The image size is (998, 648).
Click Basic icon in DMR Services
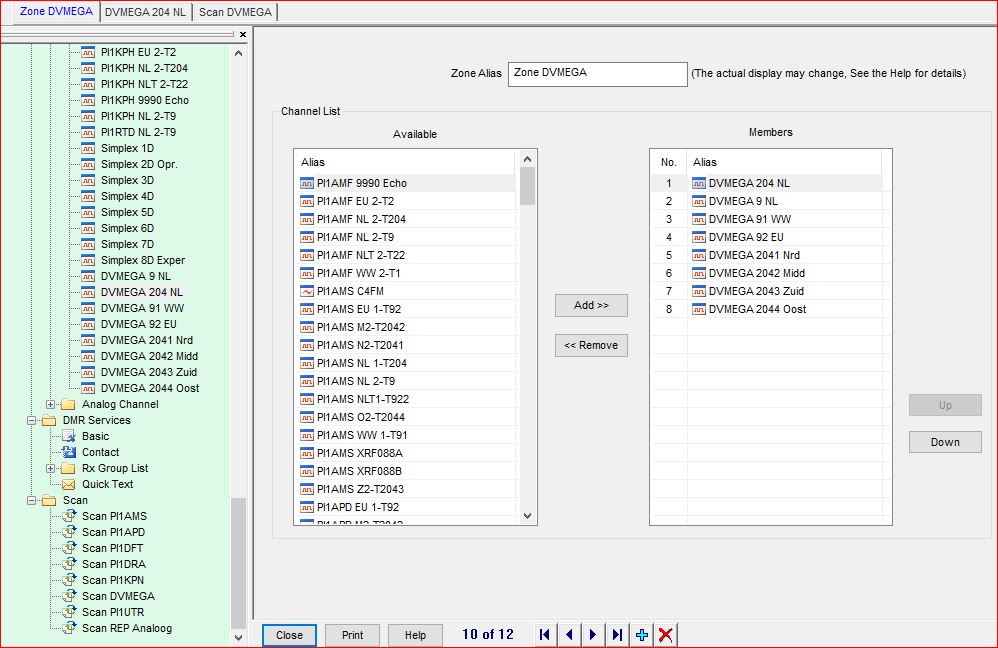(x=69, y=436)
